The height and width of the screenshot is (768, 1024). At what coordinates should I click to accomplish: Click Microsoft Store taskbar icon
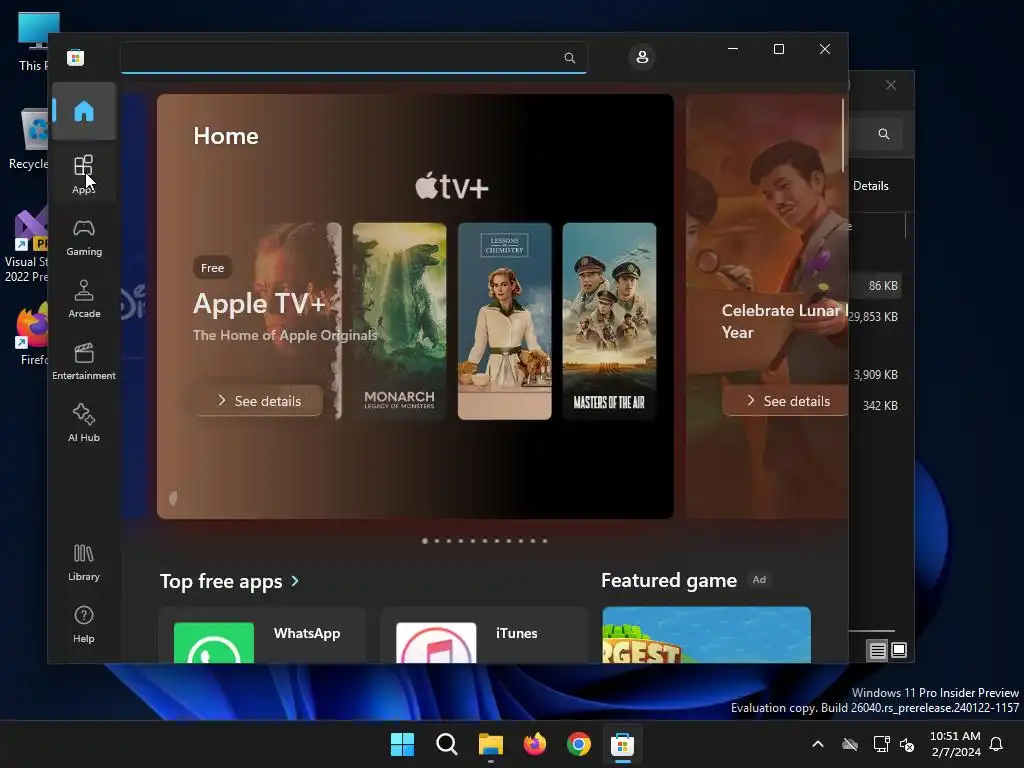[x=622, y=744]
